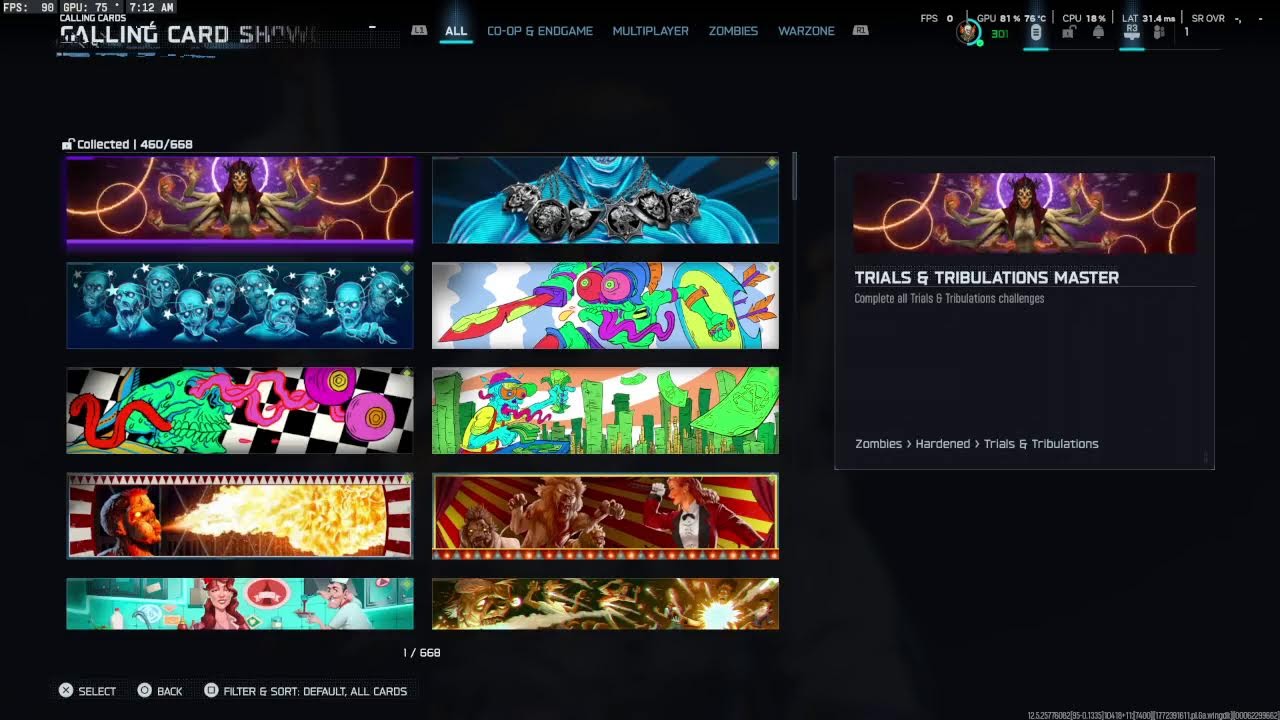Screen dimensions: 1280x720
Task: Click the L1 previous-tab bumper icon
Action: click(x=419, y=31)
